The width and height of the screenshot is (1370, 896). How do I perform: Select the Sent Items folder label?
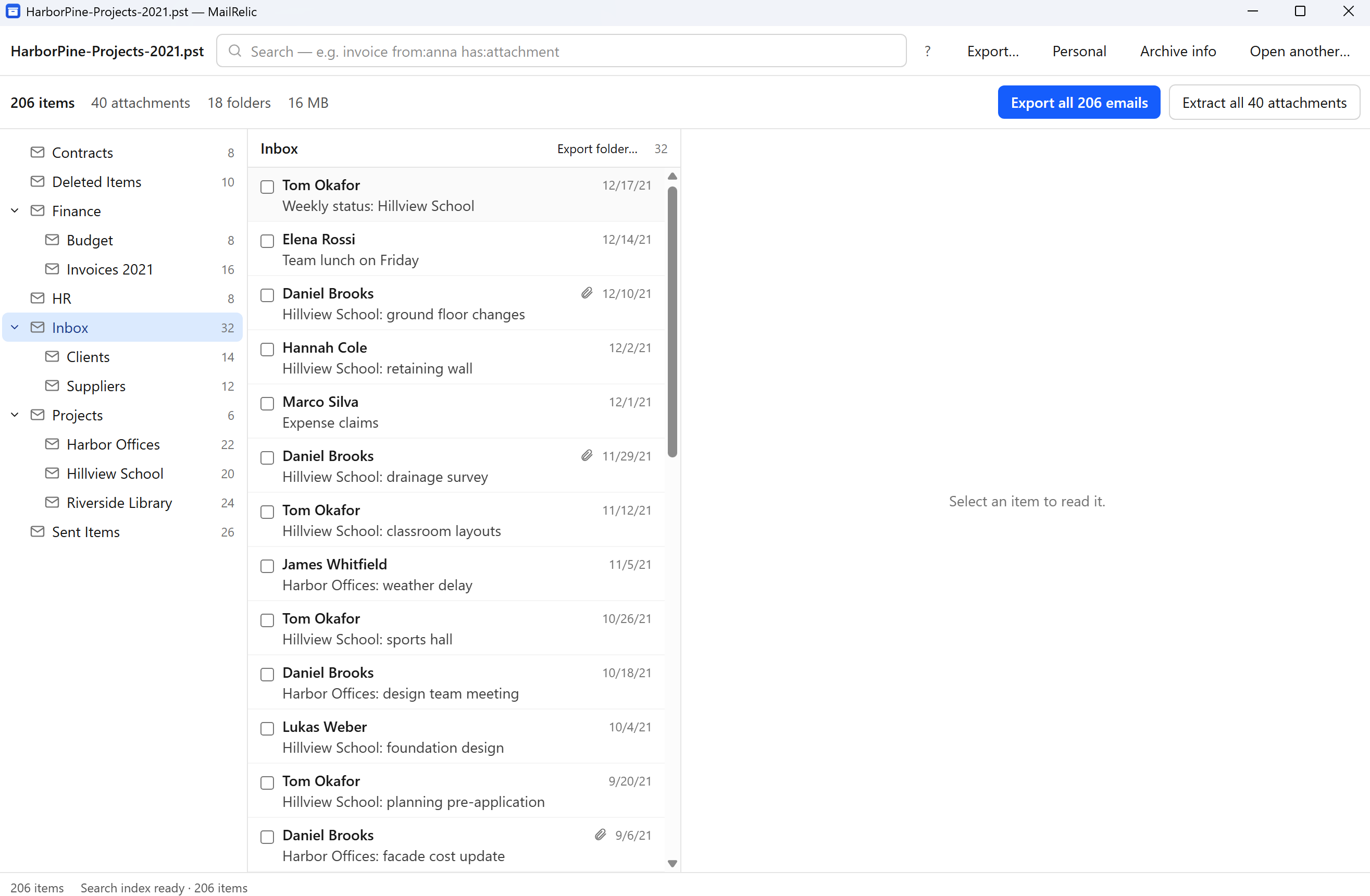[86, 532]
